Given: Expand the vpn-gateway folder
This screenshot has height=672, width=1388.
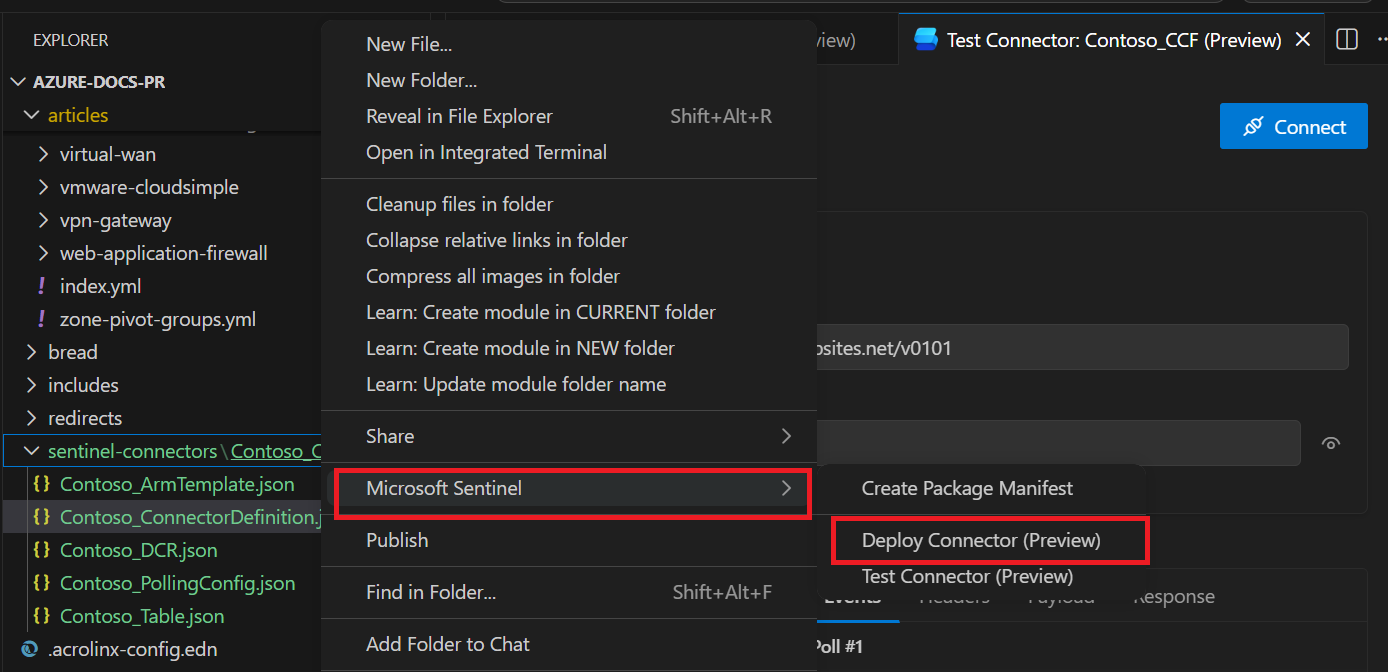Looking at the screenshot, I should tap(43, 220).
